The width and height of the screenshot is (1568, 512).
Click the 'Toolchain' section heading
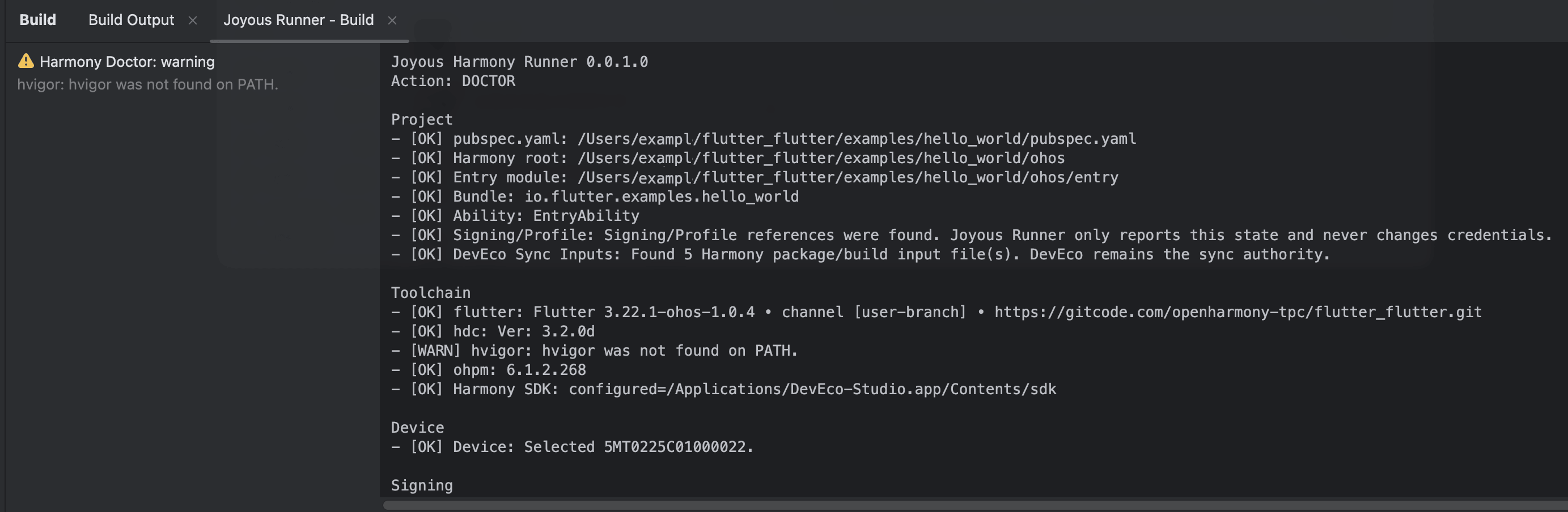click(430, 292)
